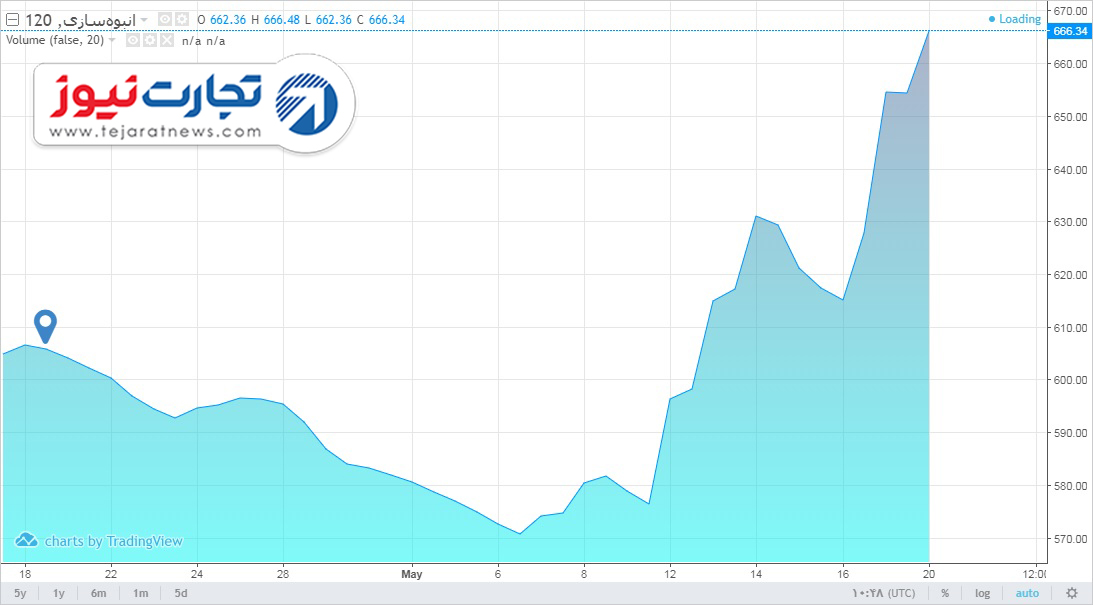Collapse the legend with the minus box
This screenshot has width=1093, height=605.
point(12,20)
